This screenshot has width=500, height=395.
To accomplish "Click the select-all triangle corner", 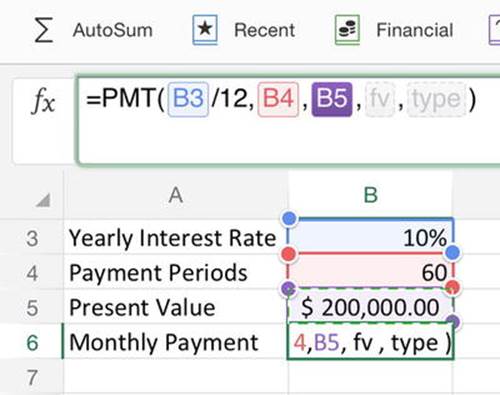I will [43, 200].
